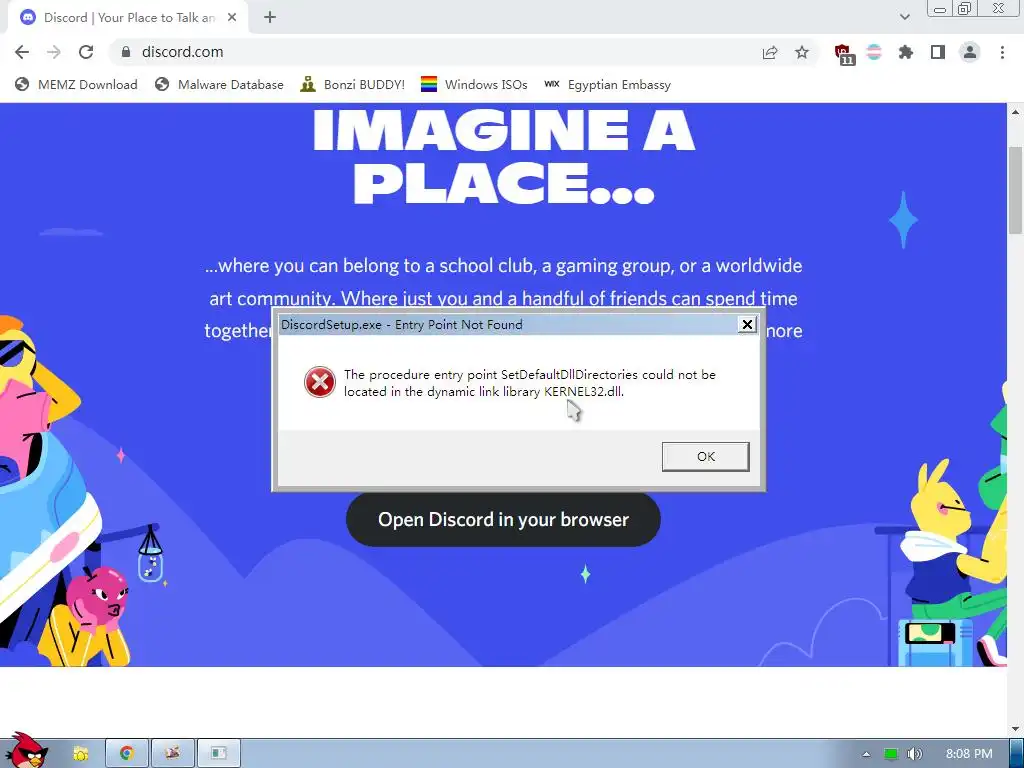Open the green window taskbar icon

pyautogui.click(x=219, y=754)
